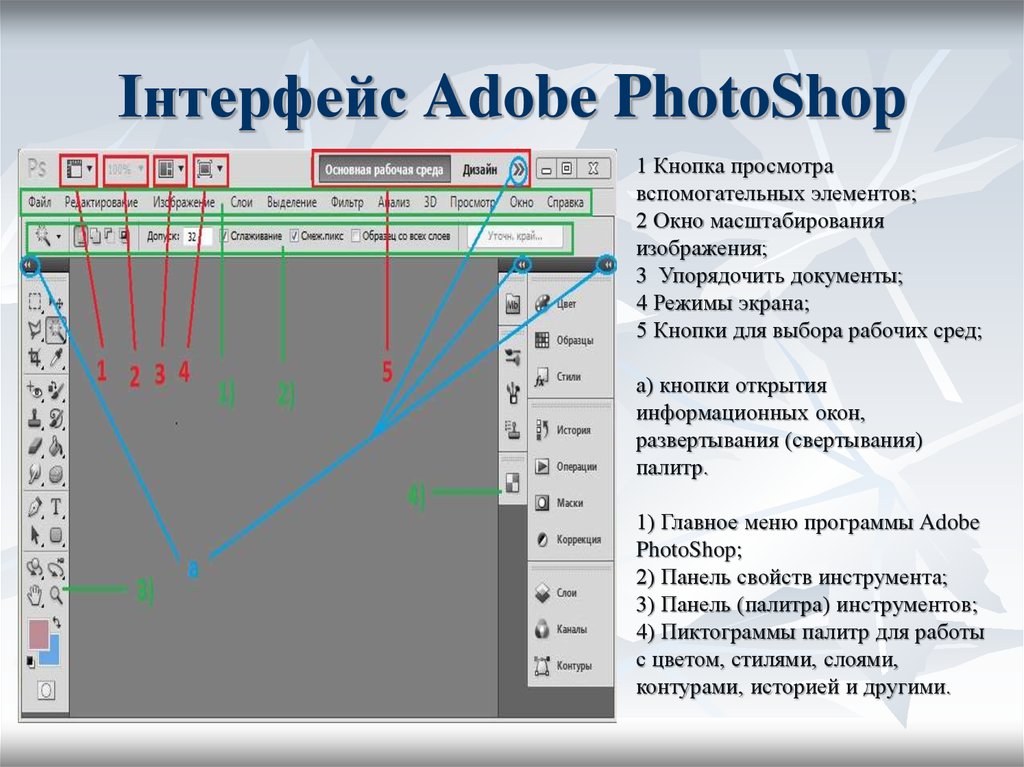
Task: Expand the narrow icon dock arrows
Action: [522, 265]
